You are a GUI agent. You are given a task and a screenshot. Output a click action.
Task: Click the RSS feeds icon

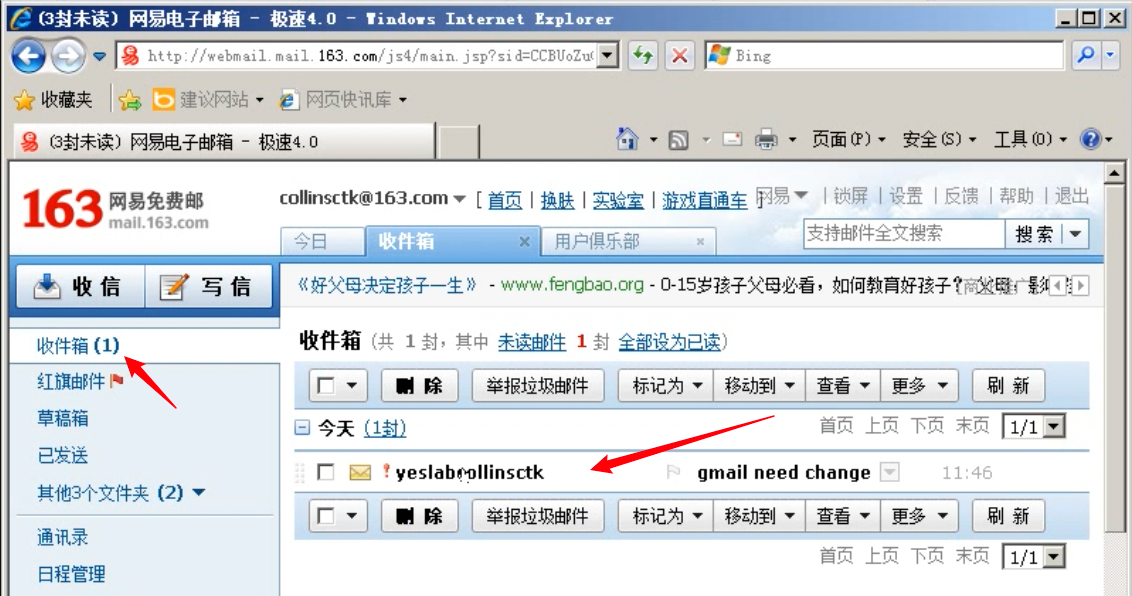tap(679, 139)
